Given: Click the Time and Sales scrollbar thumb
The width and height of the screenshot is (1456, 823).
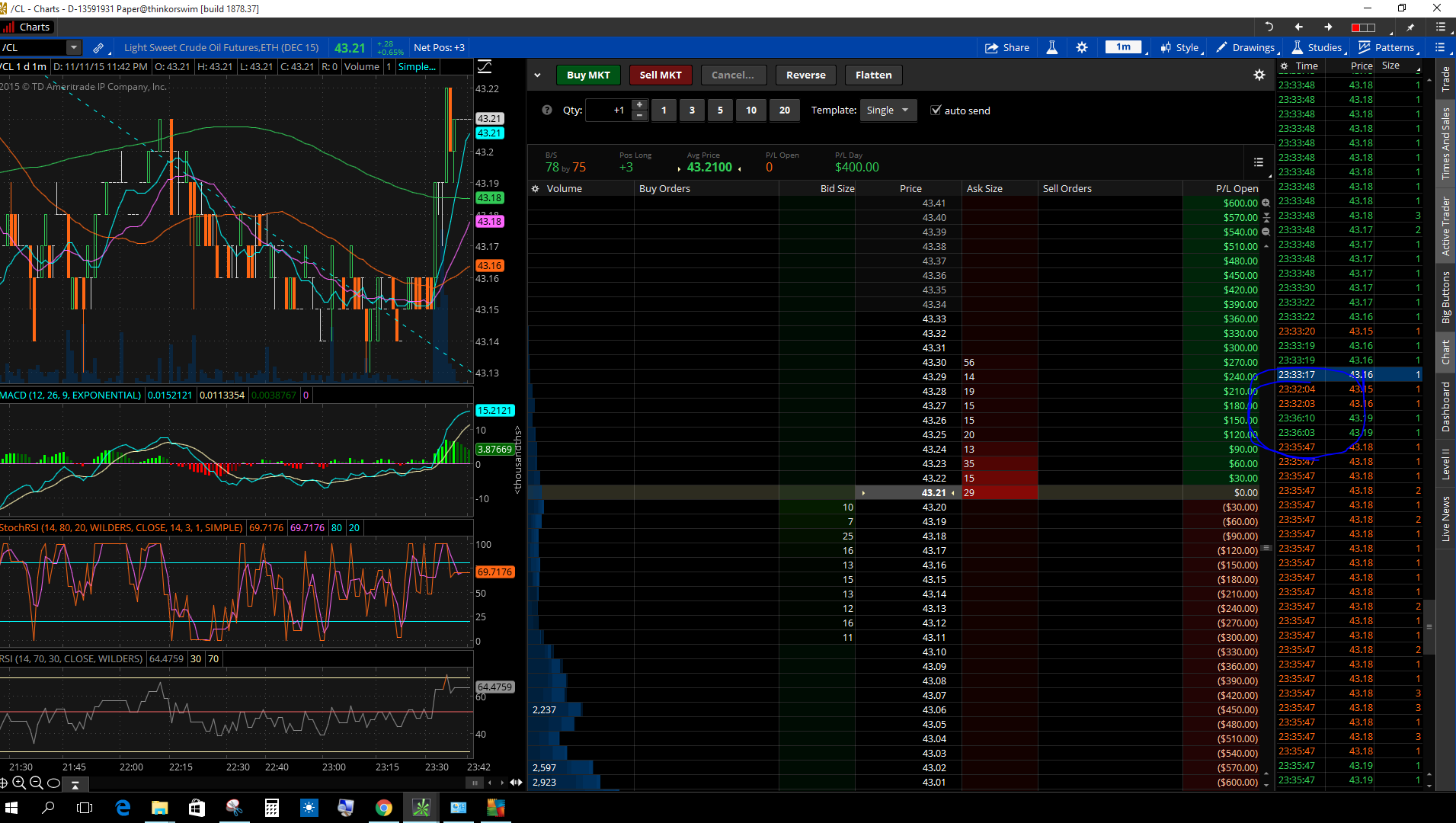Looking at the screenshot, I should click(1429, 626).
